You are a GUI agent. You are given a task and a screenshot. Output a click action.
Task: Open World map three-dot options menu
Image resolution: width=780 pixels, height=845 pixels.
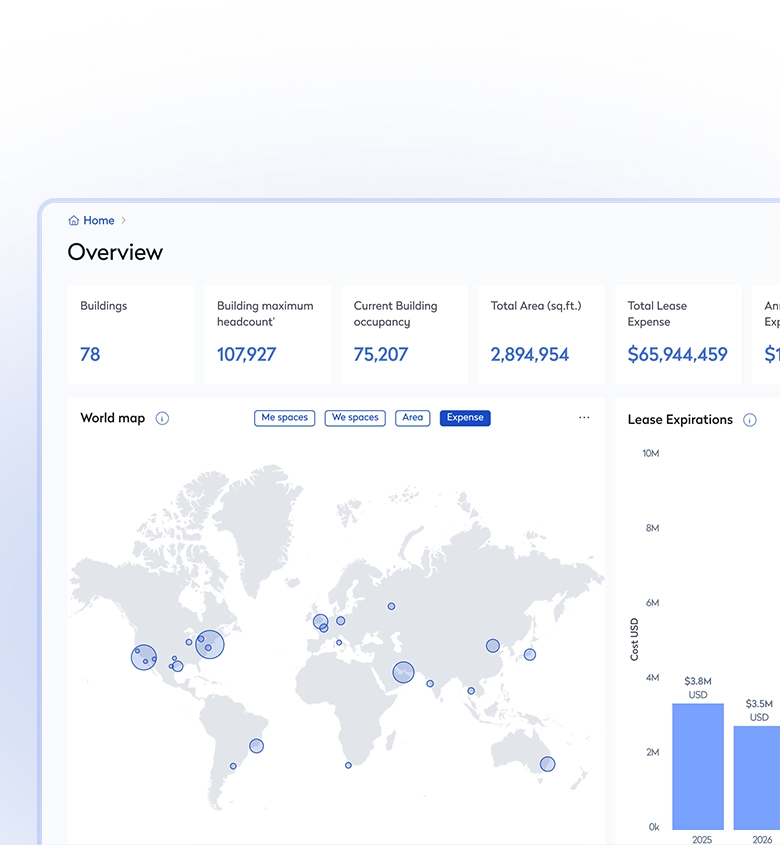click(584, 418)
